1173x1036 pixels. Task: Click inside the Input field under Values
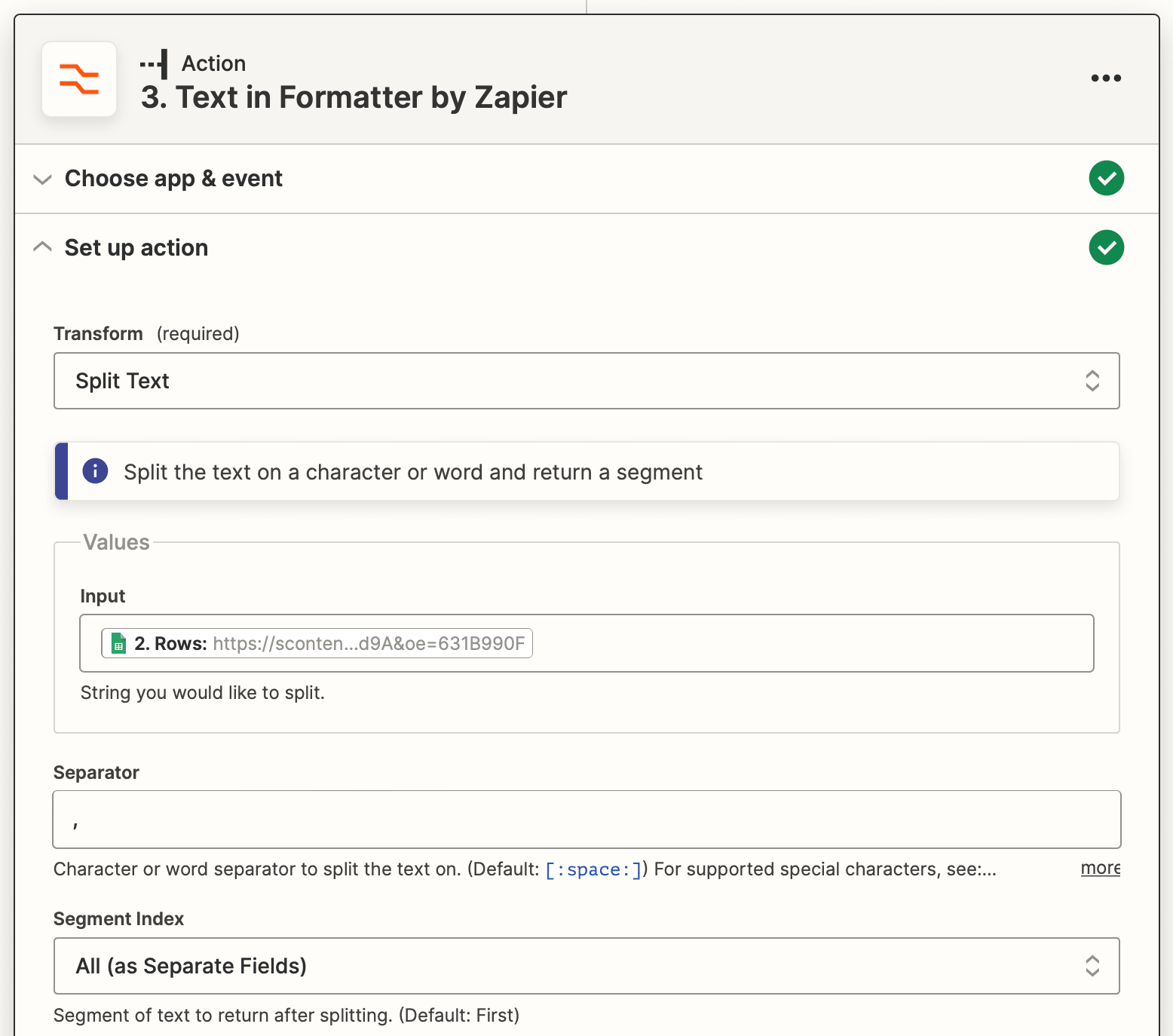[x=754, y=643]
